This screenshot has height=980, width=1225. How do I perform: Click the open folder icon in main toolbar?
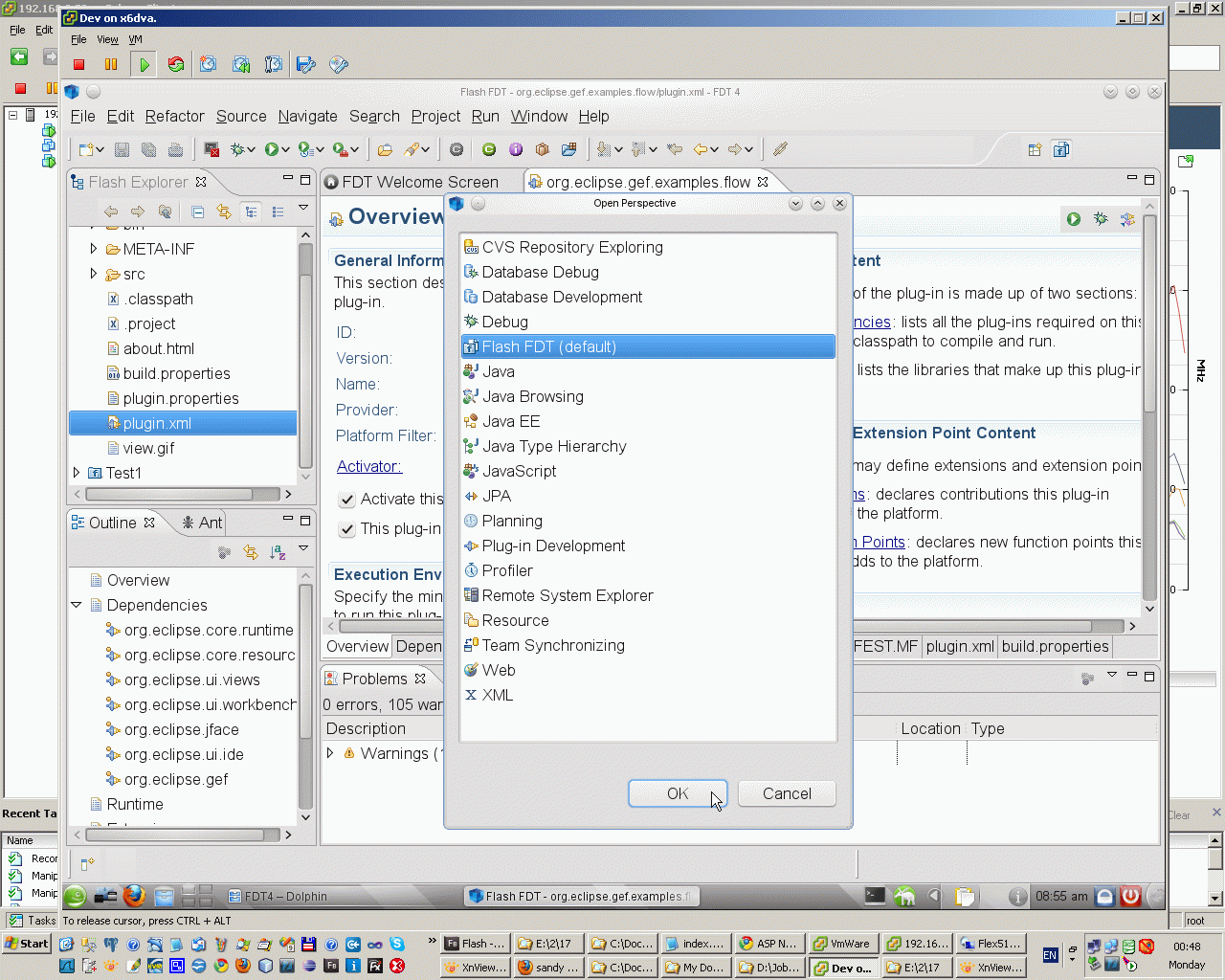coord(385,149)
